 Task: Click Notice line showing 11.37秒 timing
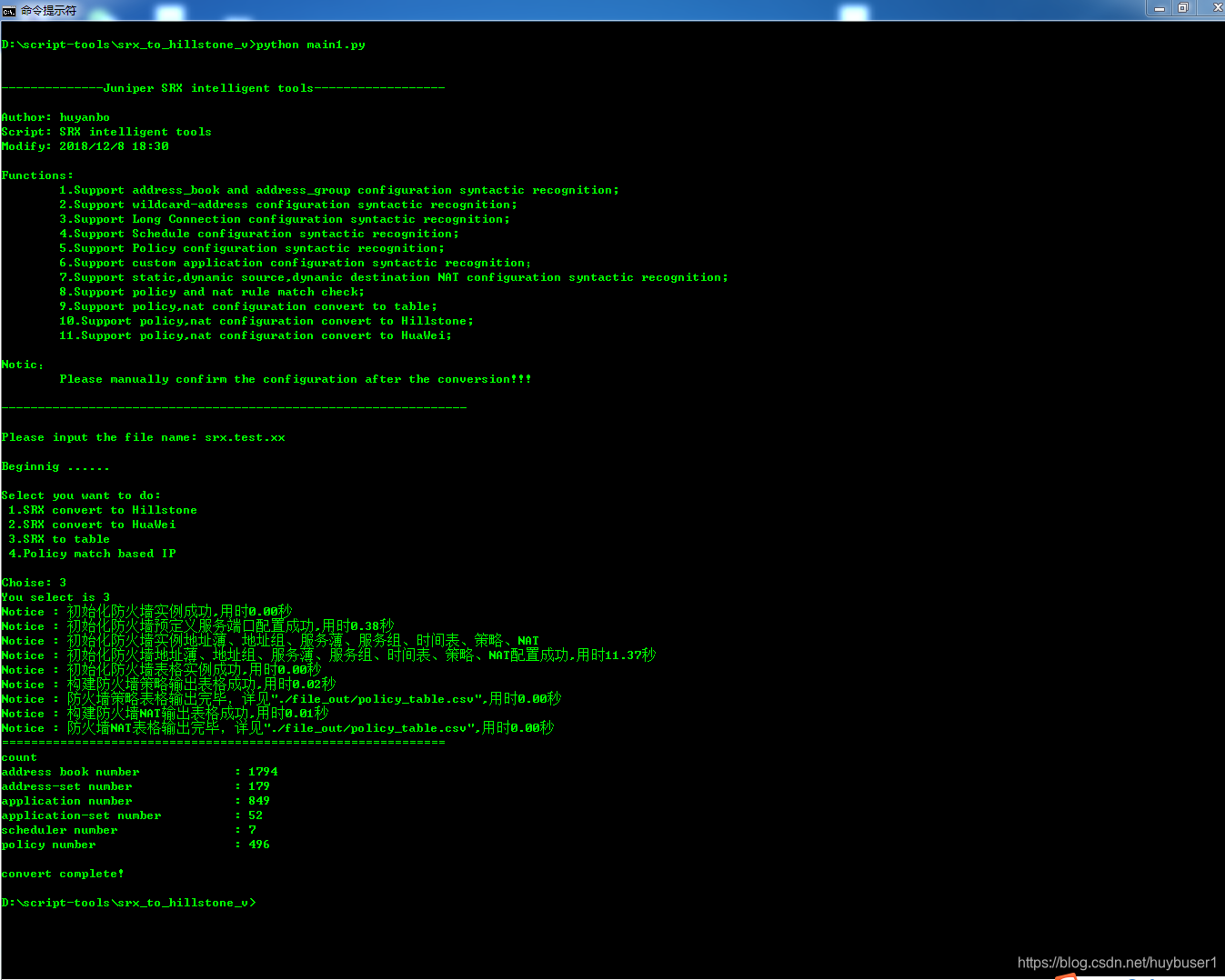pos(329,655)
